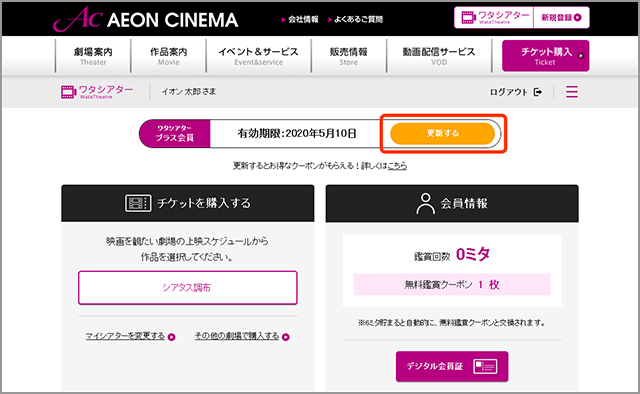Click the AEON CINEMA logo

(x=146, y=19)
